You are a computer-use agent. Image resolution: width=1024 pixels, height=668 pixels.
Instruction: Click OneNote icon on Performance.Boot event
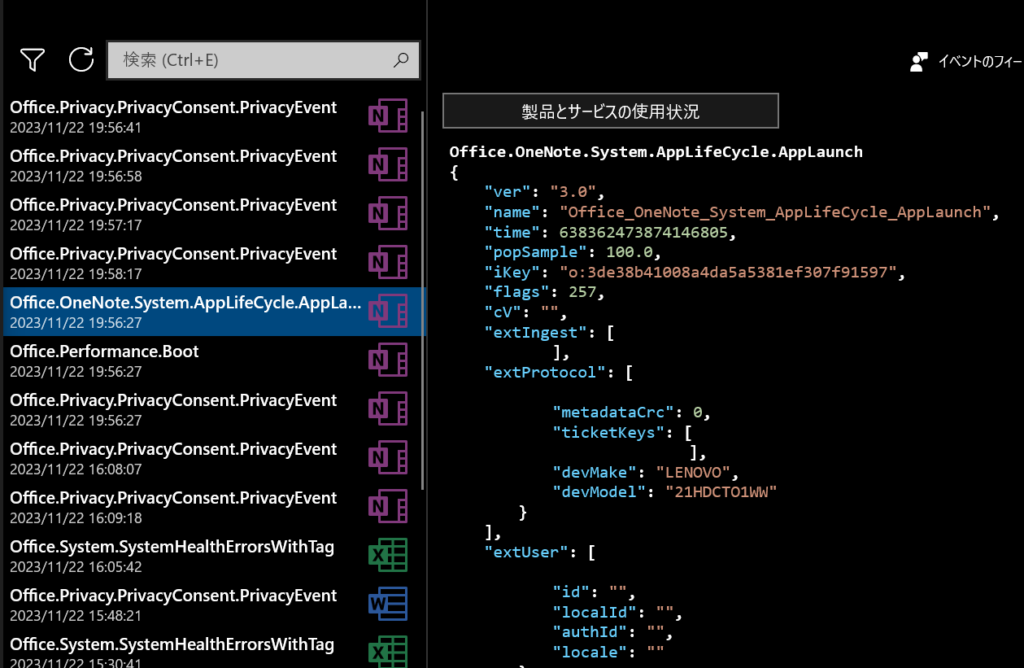click(x=388, y=360)
